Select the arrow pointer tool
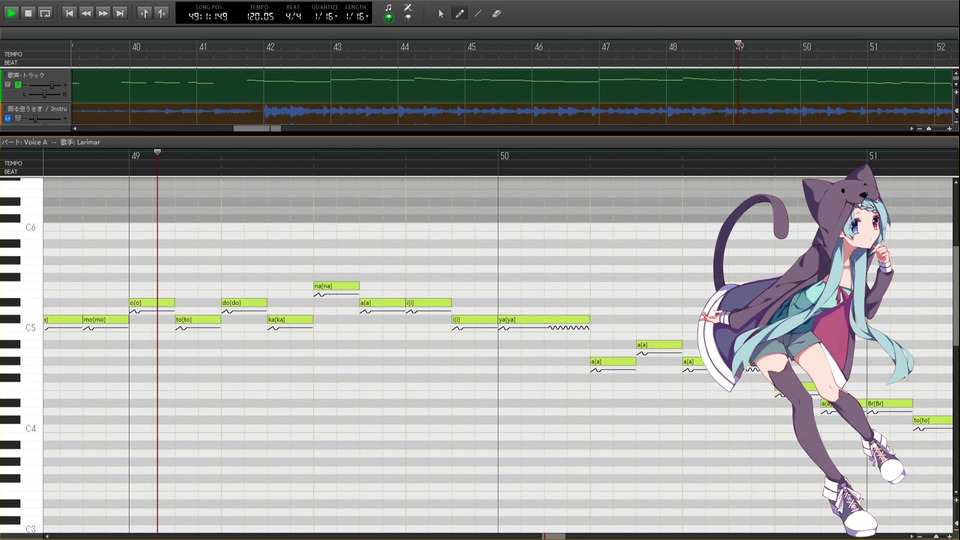This screenshot has height=540, width=960. (441, 13)
